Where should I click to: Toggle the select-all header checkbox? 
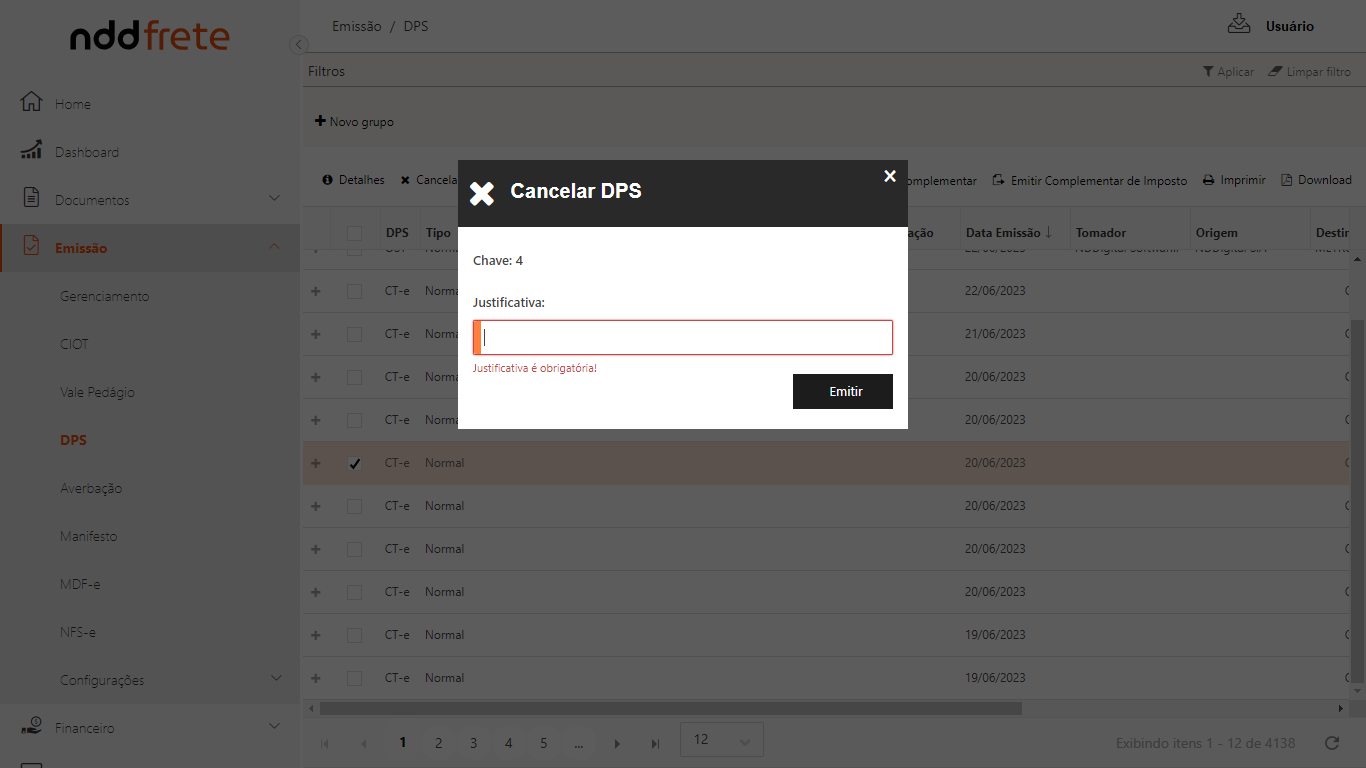coord(354,233)
